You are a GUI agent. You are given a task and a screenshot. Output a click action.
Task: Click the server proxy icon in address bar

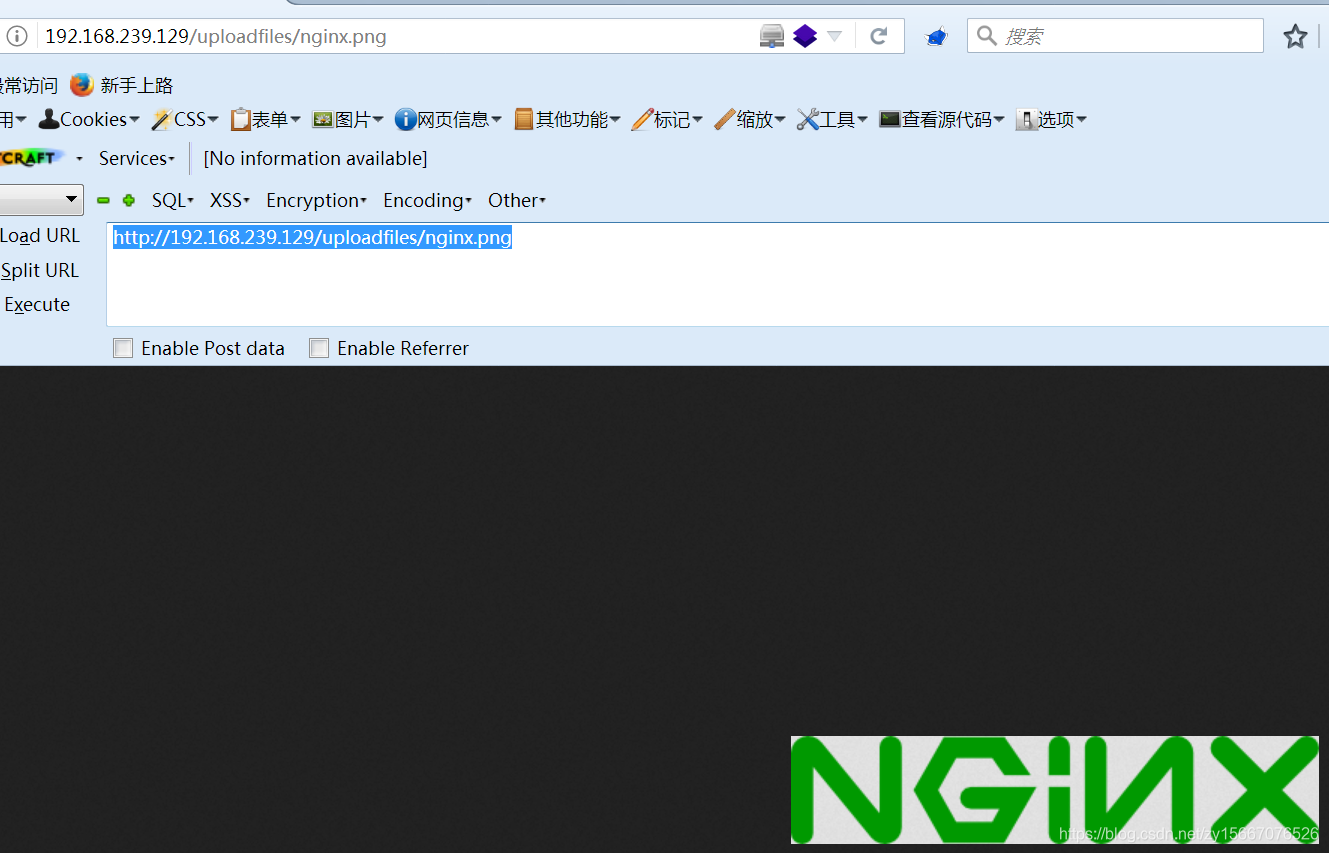[772, 37]
